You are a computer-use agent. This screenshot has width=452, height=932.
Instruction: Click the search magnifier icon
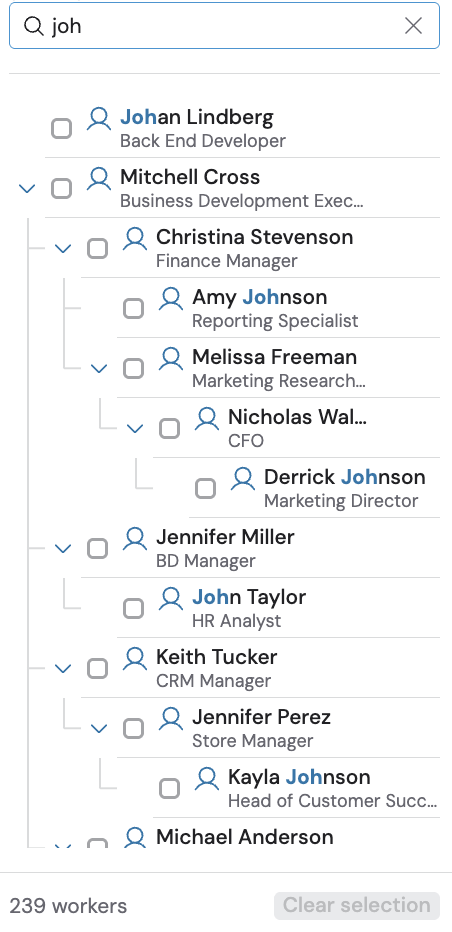tap(33, 26)
